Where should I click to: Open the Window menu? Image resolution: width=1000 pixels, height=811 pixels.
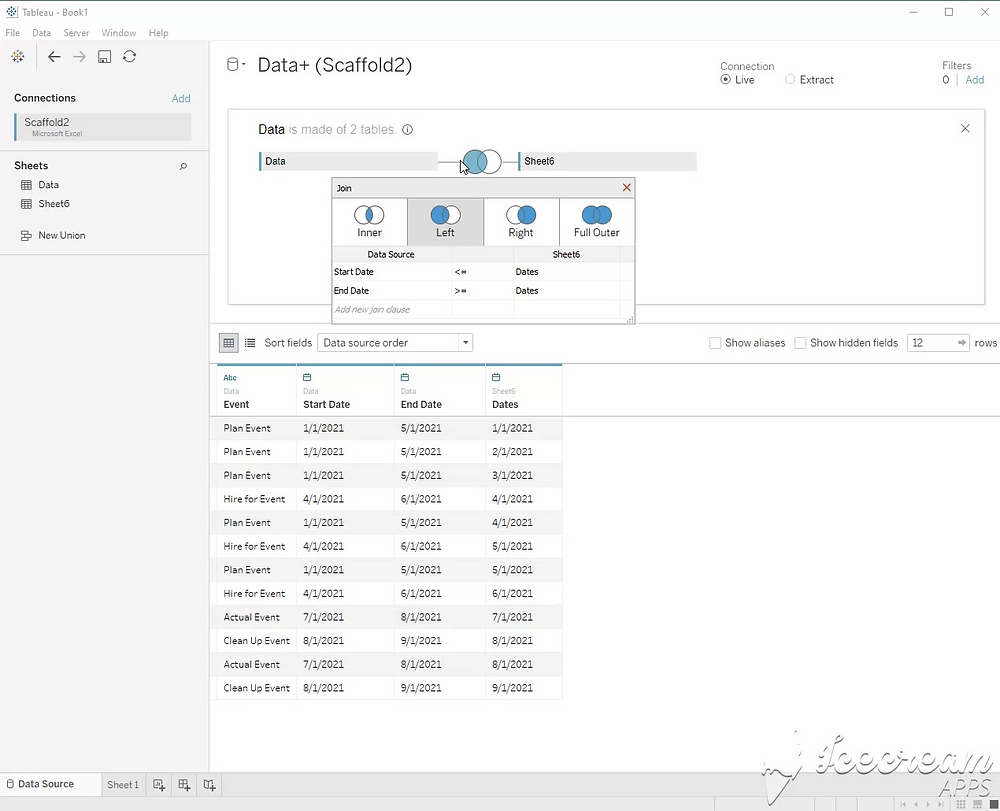click(x=119, y=33)
